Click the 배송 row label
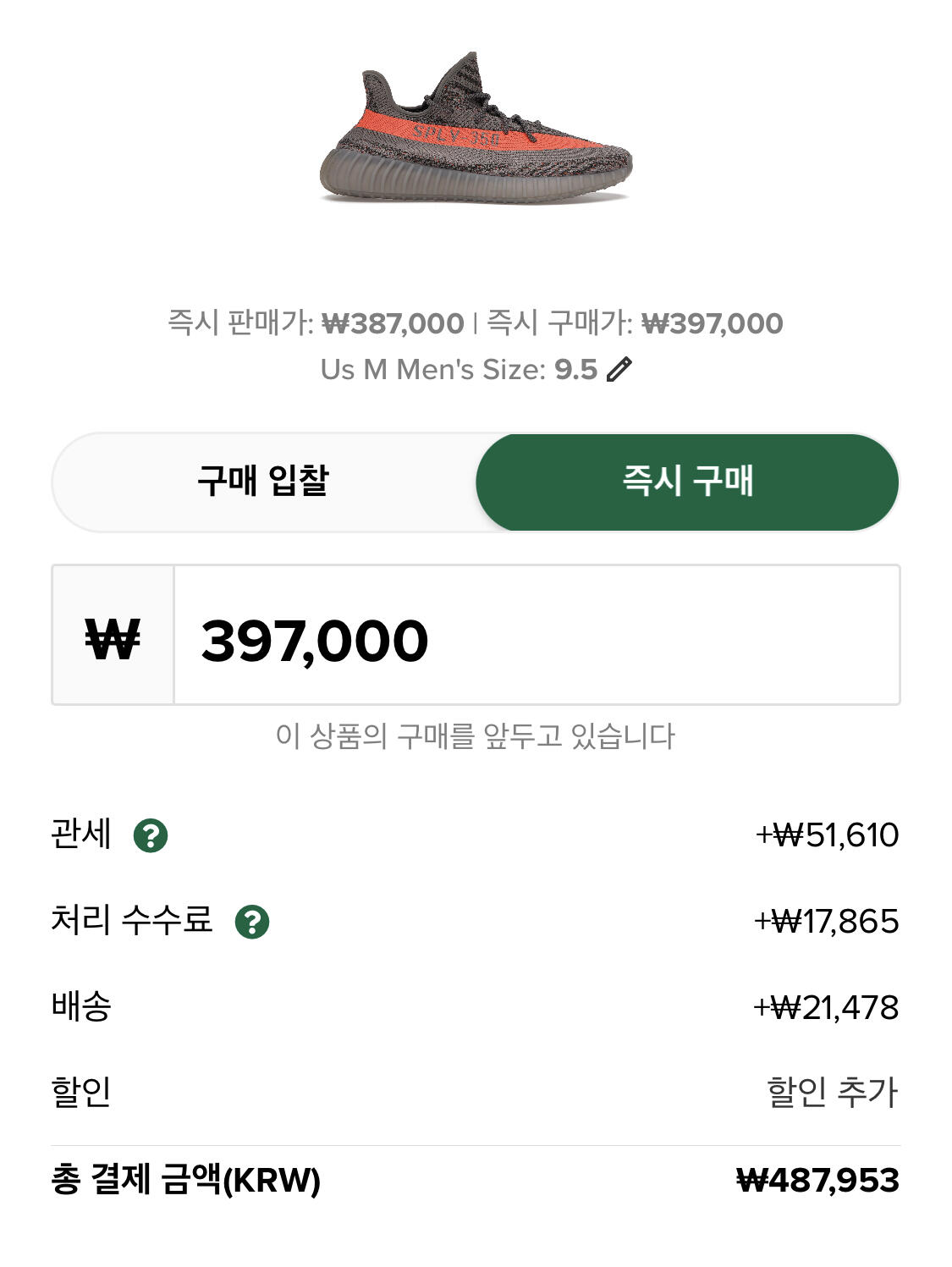Image resolution: width=952 pixels, height=1267 pixels. point(81,1006)
